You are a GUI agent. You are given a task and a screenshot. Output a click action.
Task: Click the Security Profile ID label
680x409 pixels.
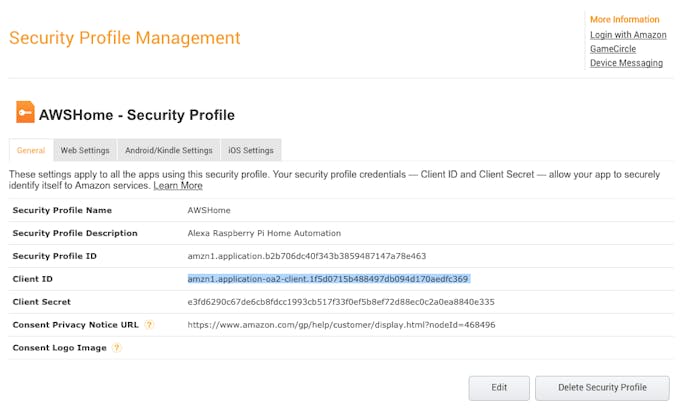pos(55,256)
